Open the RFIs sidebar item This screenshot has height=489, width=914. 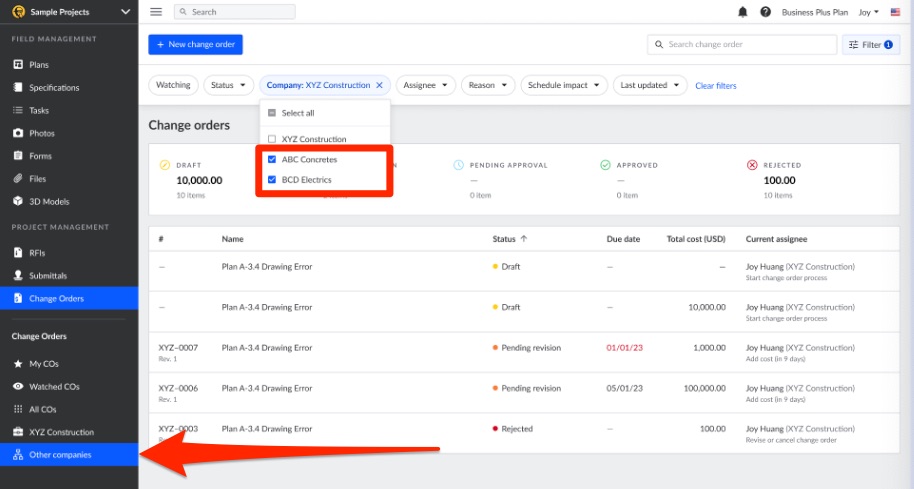38,253
